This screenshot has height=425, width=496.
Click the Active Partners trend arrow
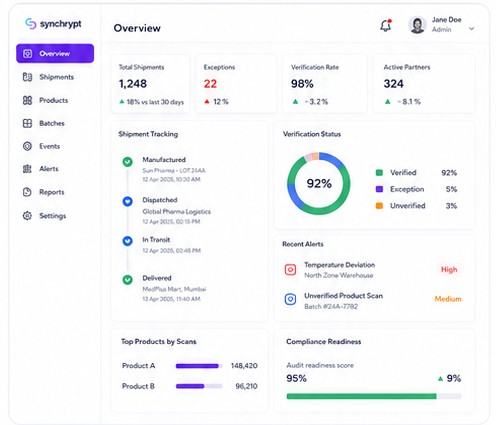(x=388, y=102)
